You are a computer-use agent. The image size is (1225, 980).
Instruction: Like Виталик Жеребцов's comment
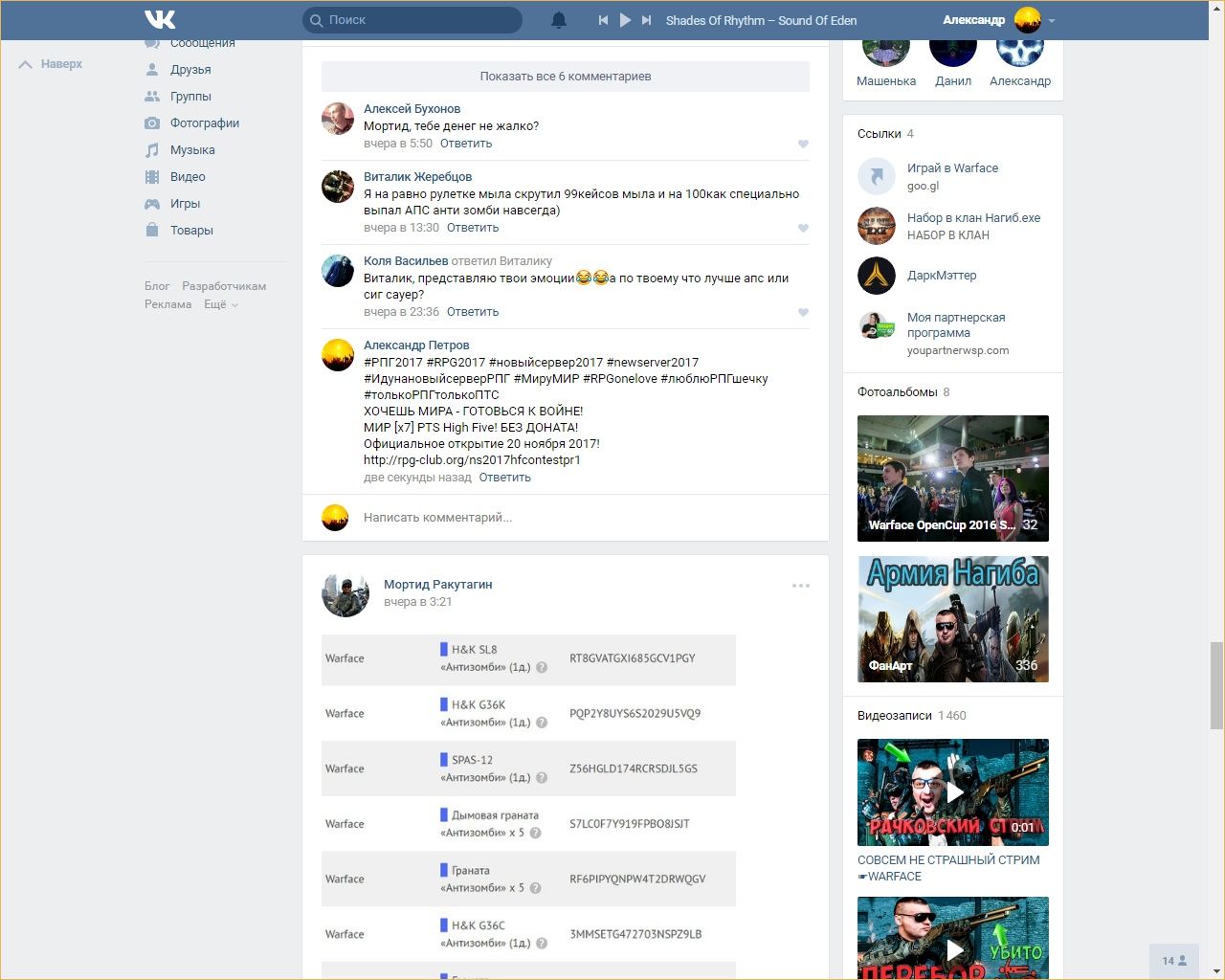tap(803, 229)
